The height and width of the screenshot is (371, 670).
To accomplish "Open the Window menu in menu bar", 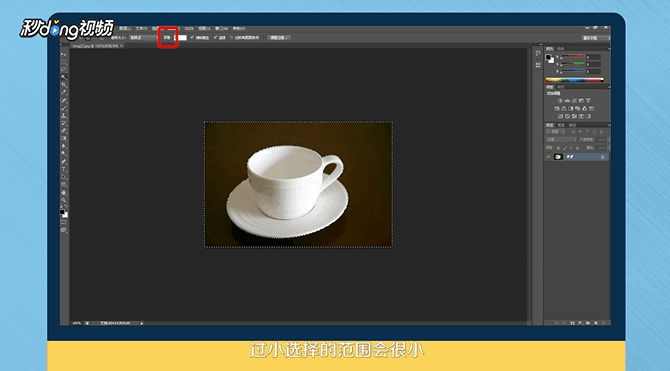I will [x=221, y=29].
